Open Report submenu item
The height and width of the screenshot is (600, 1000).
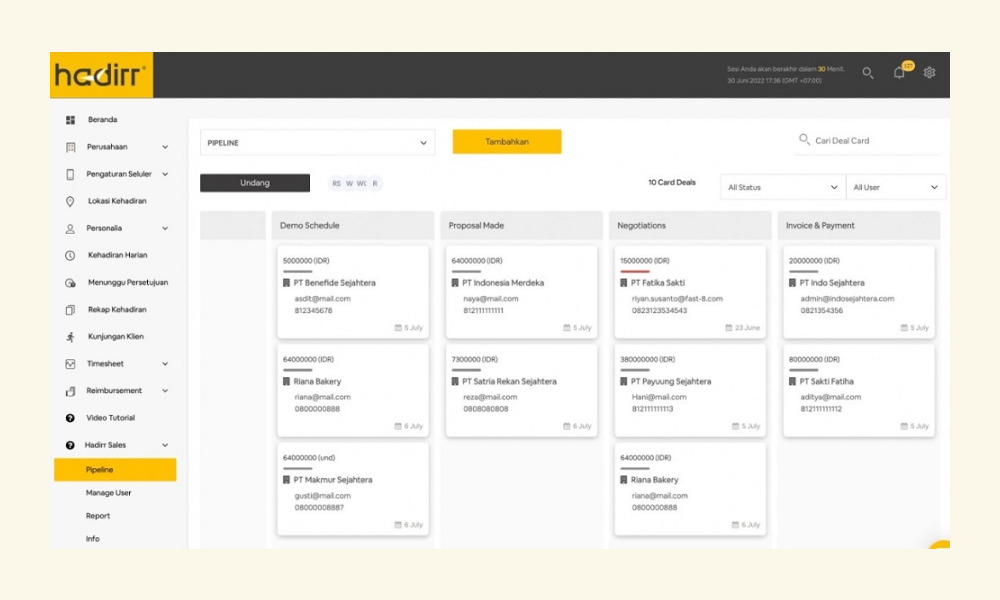pos(98,516)
